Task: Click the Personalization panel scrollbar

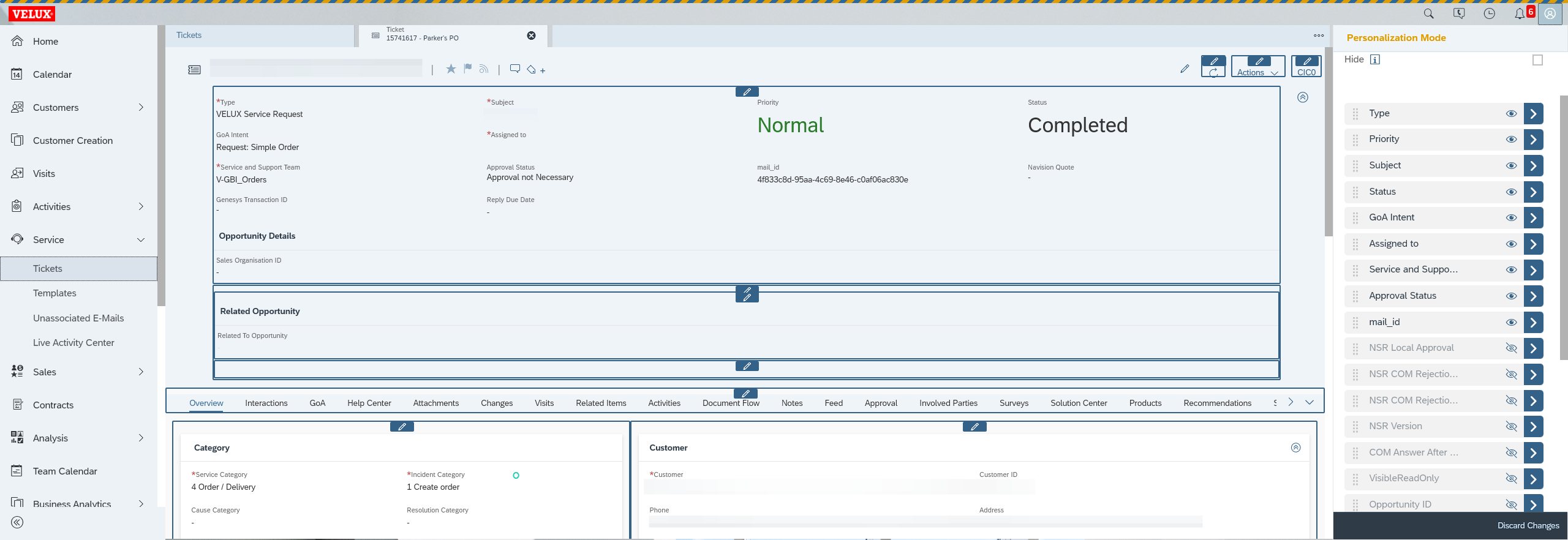Action: coord(1564,227)
